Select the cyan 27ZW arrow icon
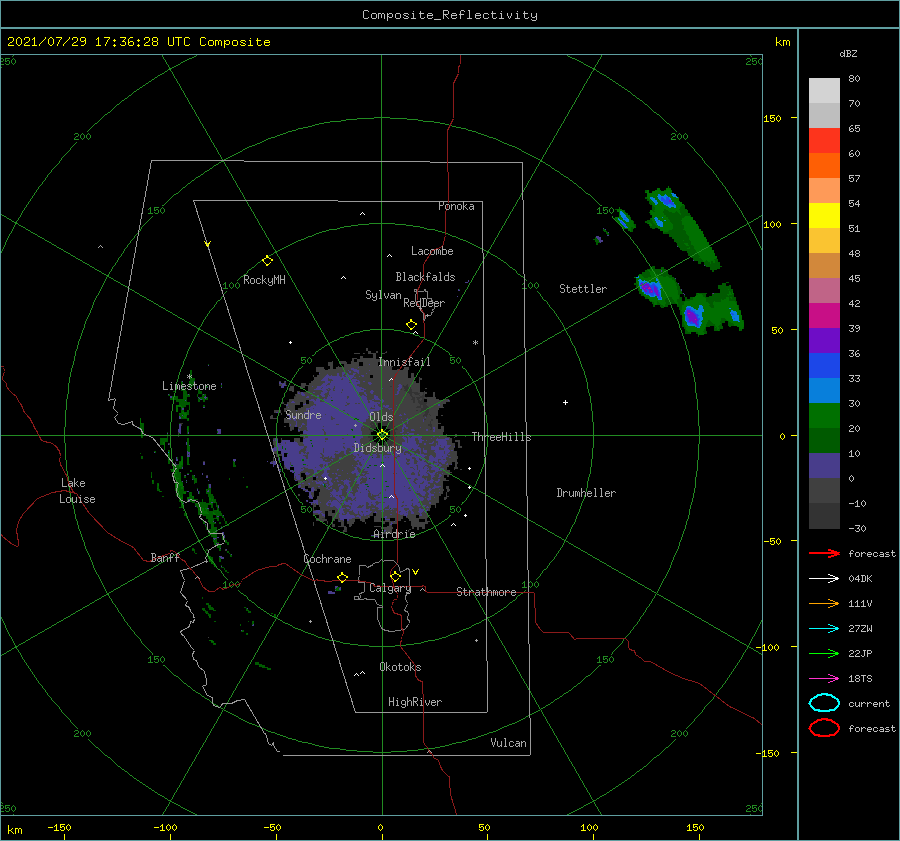The height and width of the screenshot is (841, 900). coord(824,629)
